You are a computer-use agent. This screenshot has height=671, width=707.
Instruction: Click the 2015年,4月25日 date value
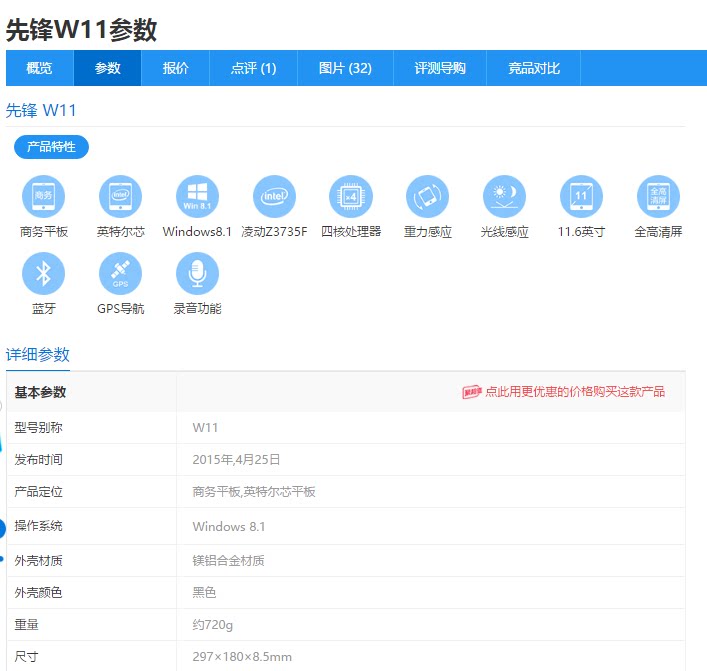coord(236,460)
